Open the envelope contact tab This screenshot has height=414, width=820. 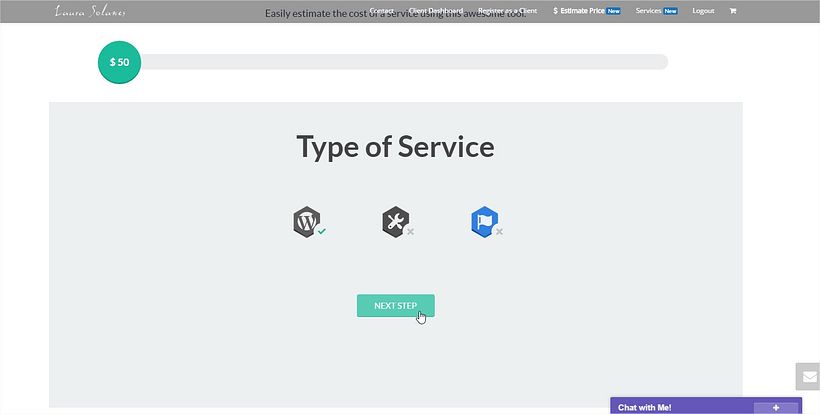pos(808,376)
